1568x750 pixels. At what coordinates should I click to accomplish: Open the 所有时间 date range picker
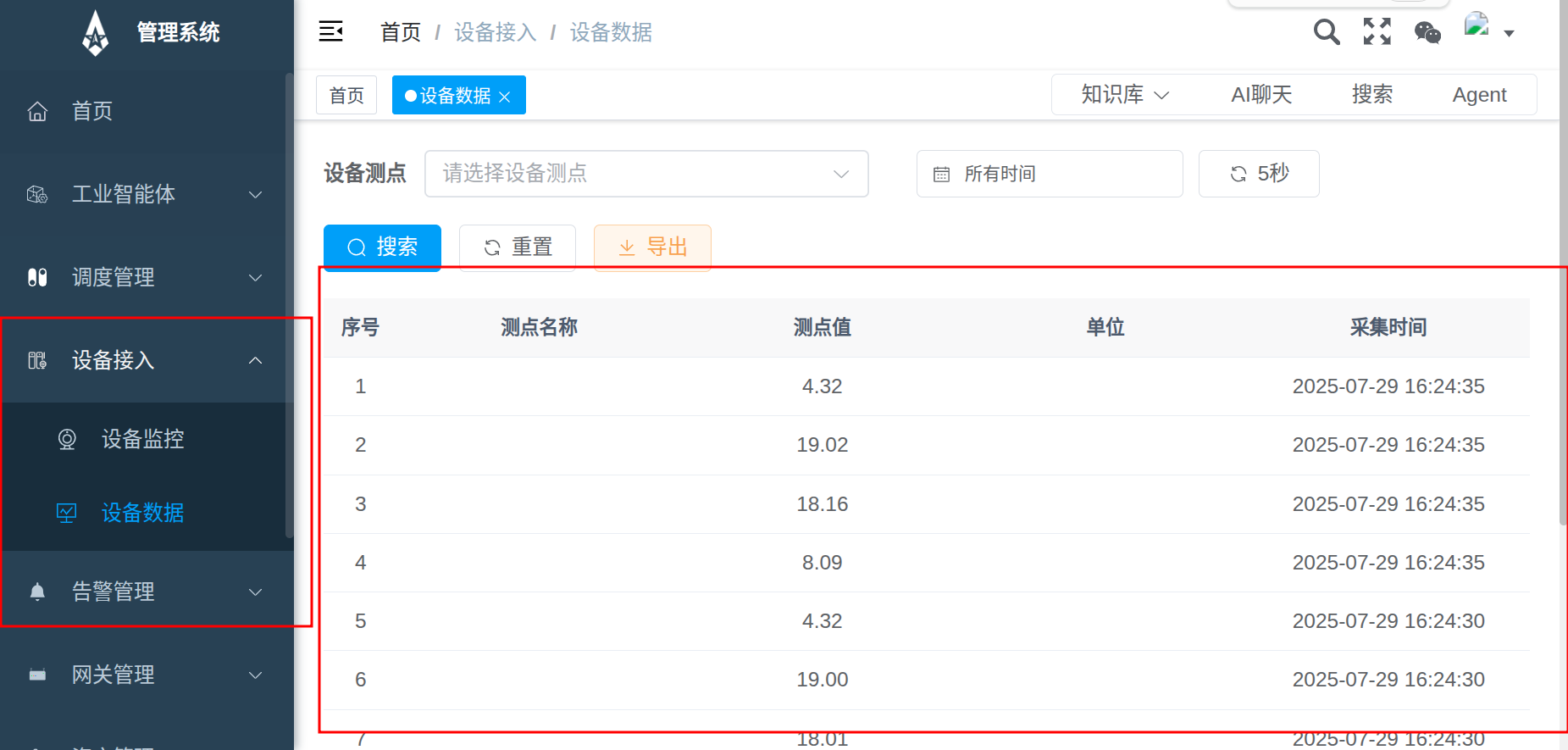pos(1049,174)
